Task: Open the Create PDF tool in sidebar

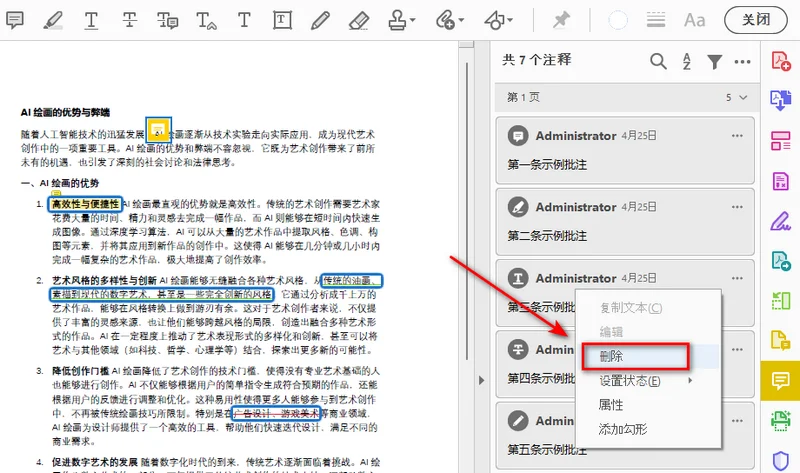Action: (780, 61)
